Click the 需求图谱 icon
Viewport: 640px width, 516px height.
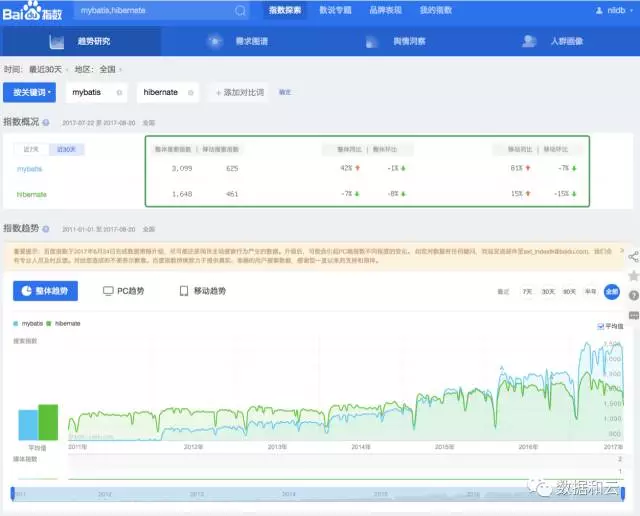pyautogui.click(x=215, y=41)
